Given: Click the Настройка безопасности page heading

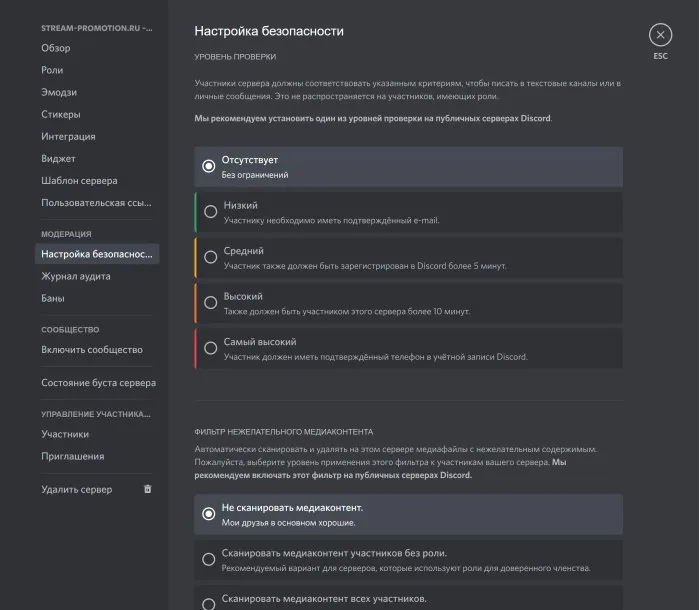Looking at the screenshot, I should tap(269, 31).
